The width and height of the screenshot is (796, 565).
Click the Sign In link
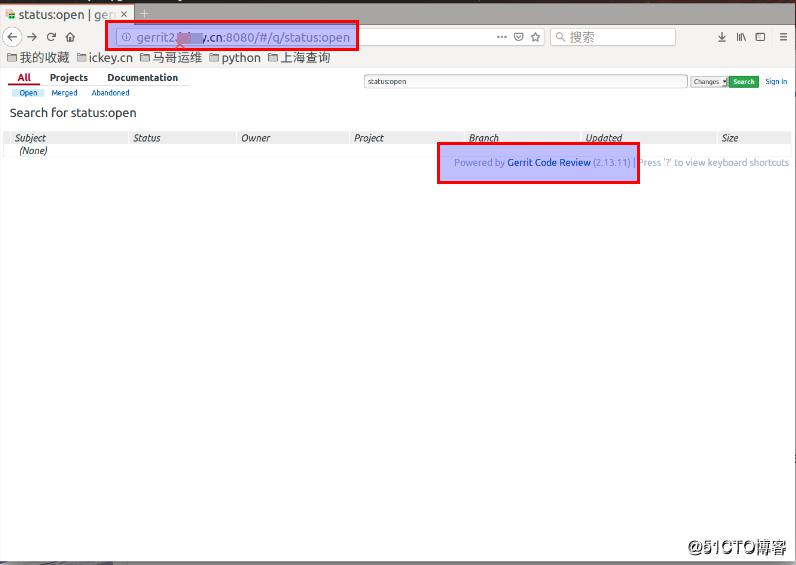point(776,82)
